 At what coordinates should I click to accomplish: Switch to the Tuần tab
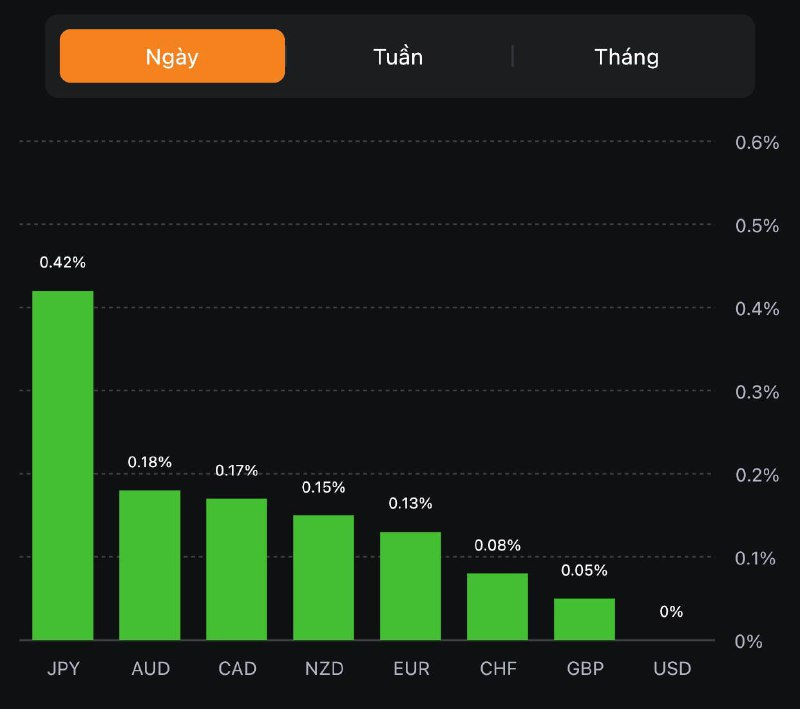click(x=398, y=56)
